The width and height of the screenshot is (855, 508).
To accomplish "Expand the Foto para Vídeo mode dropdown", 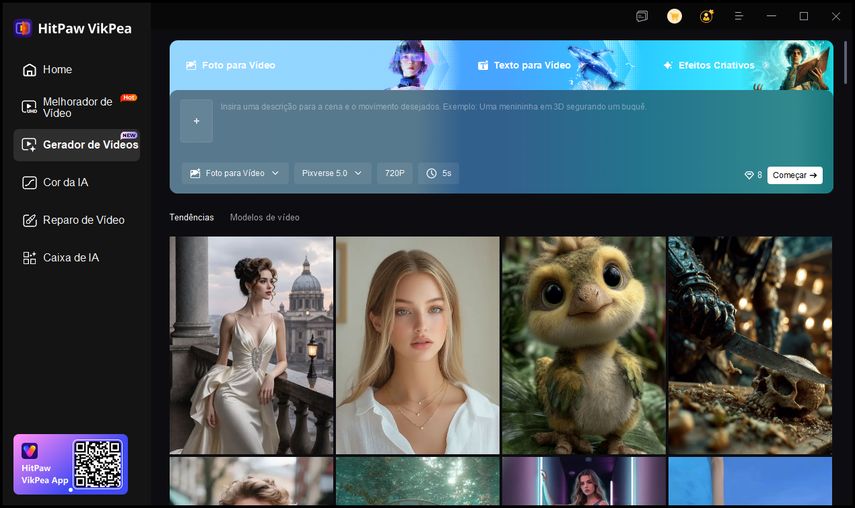I will (x=235, y=173).
